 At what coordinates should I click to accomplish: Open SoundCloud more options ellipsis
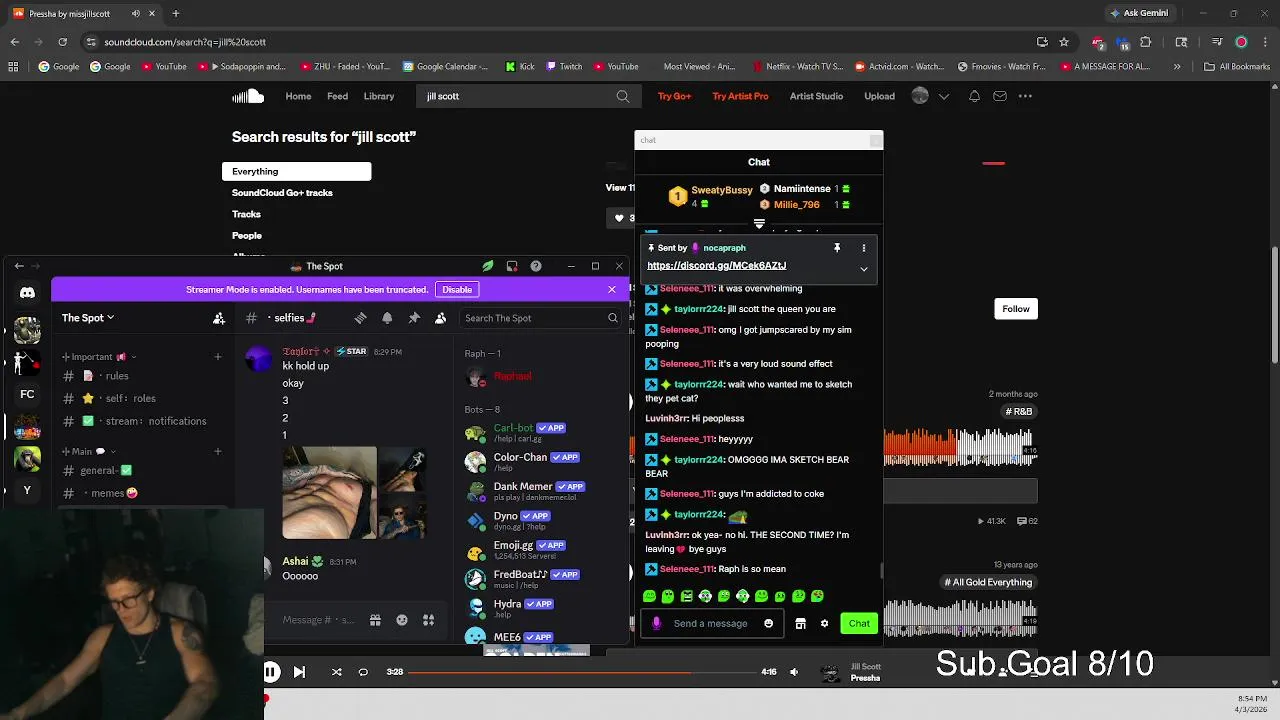[1025, 96]
